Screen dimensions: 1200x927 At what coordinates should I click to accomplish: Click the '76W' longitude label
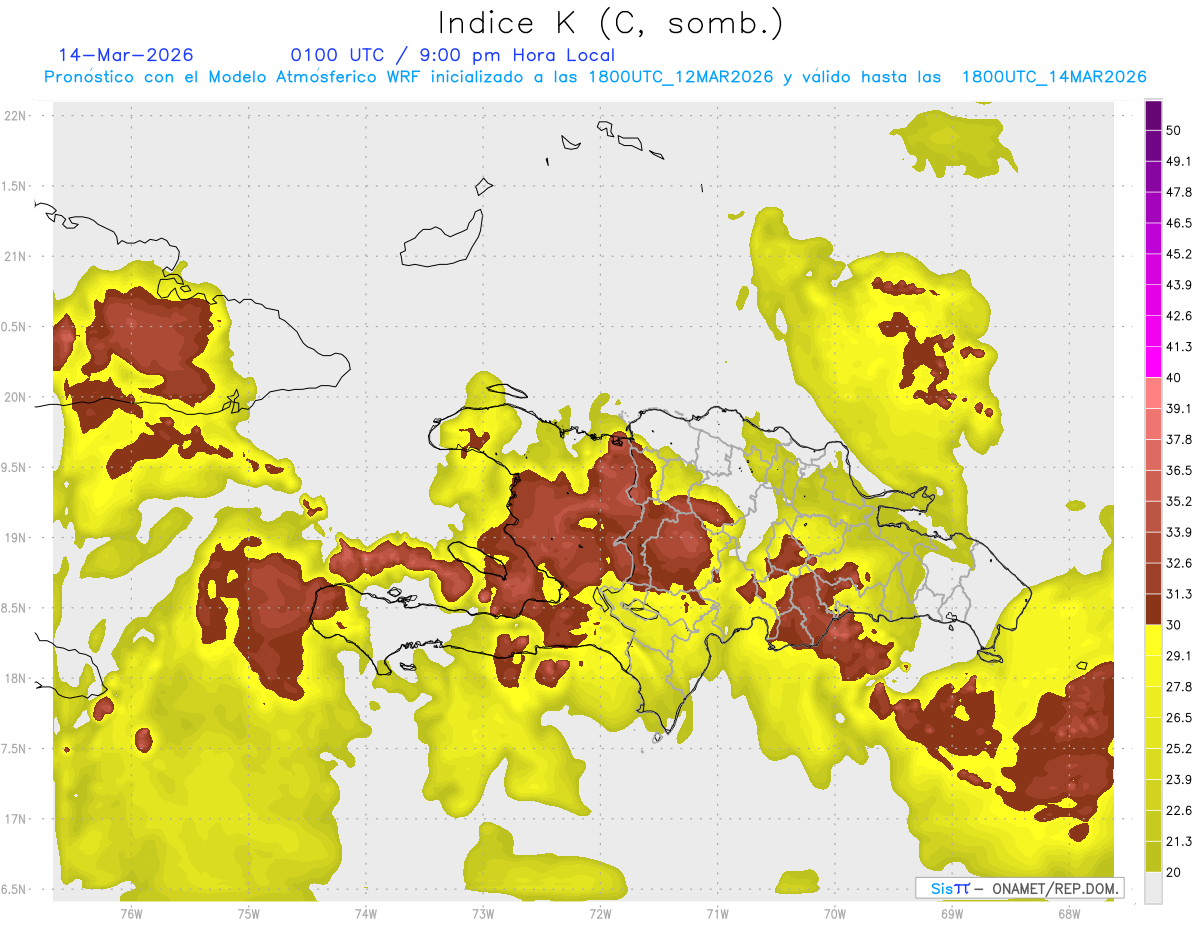131,913
